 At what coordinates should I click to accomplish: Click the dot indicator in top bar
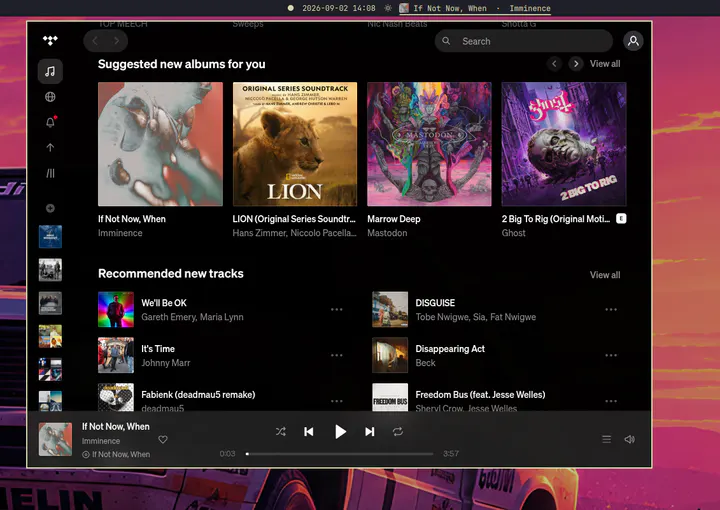click(x=290, y=8)
